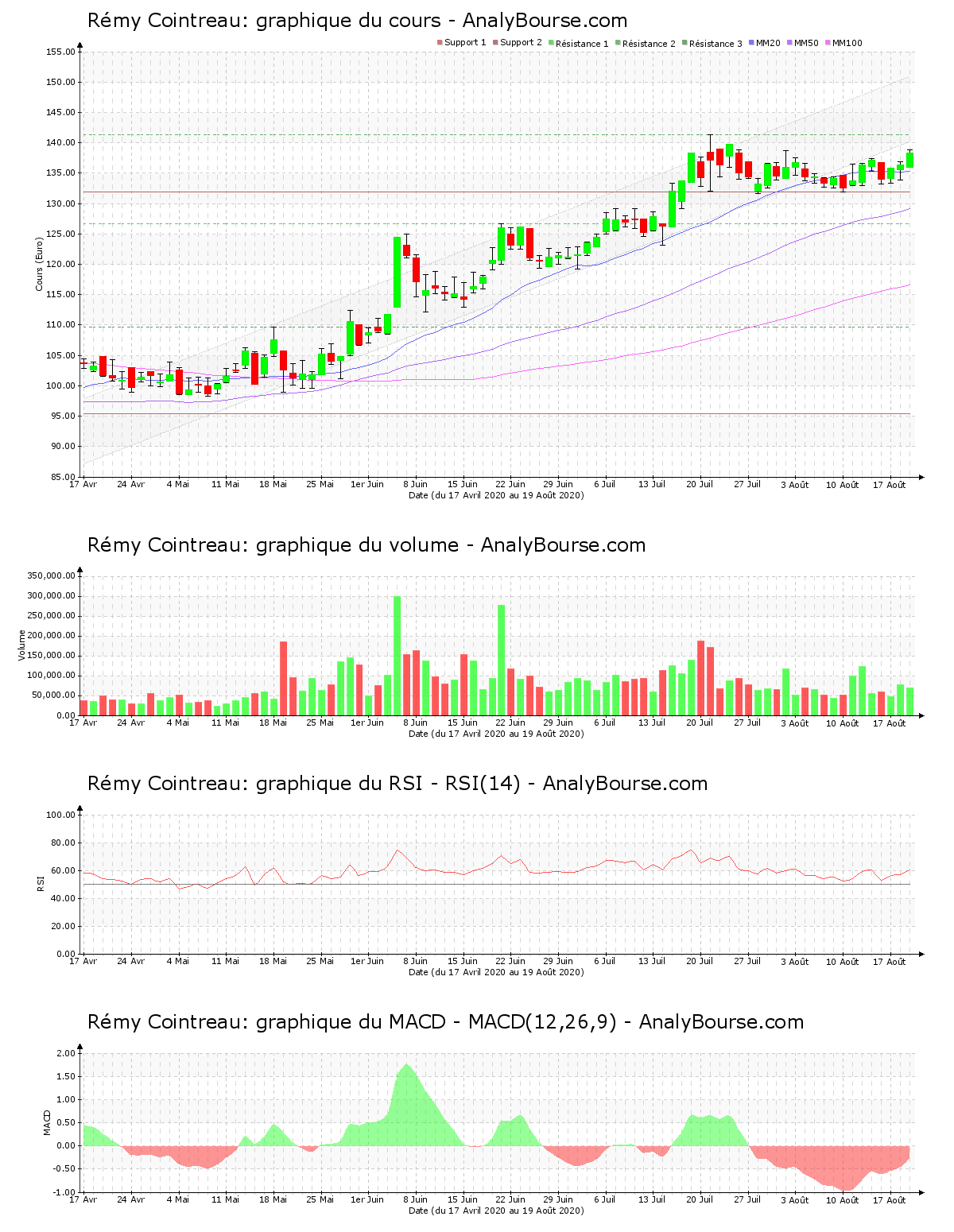Select the Résistance 2 legend label

point(649,43)
